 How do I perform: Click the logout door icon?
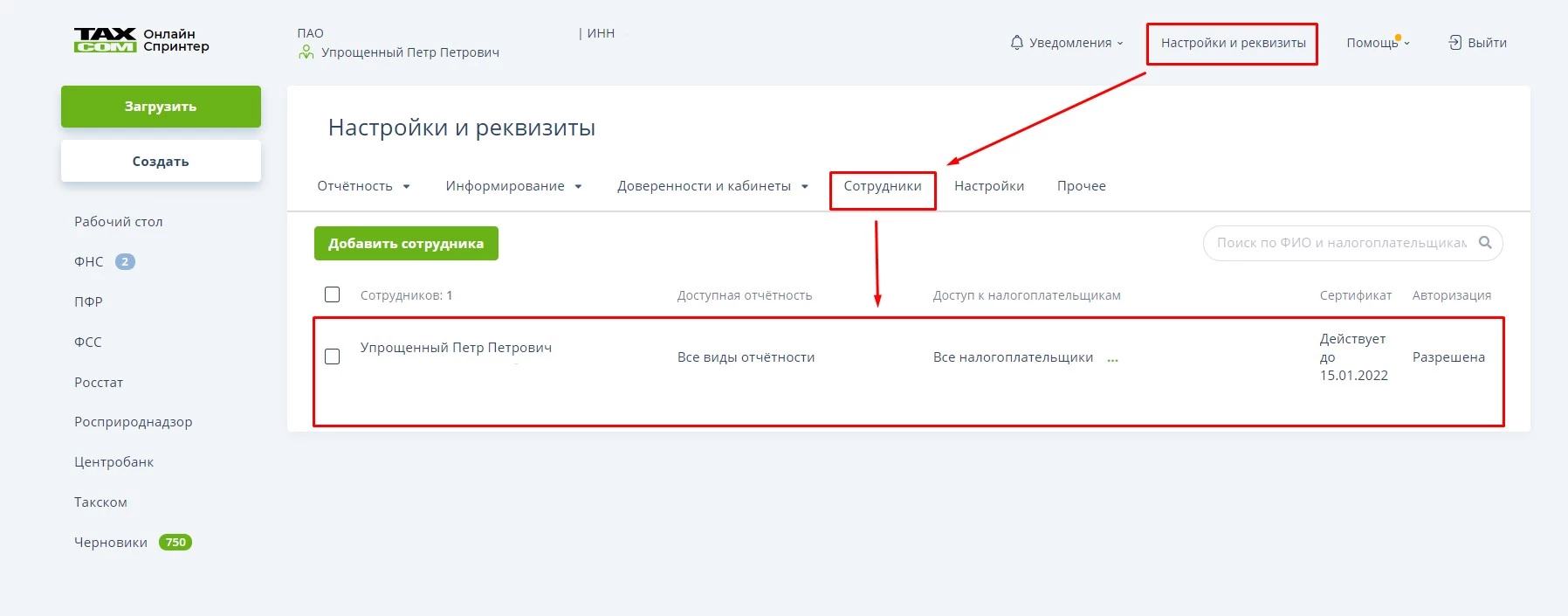[1455, 43]
